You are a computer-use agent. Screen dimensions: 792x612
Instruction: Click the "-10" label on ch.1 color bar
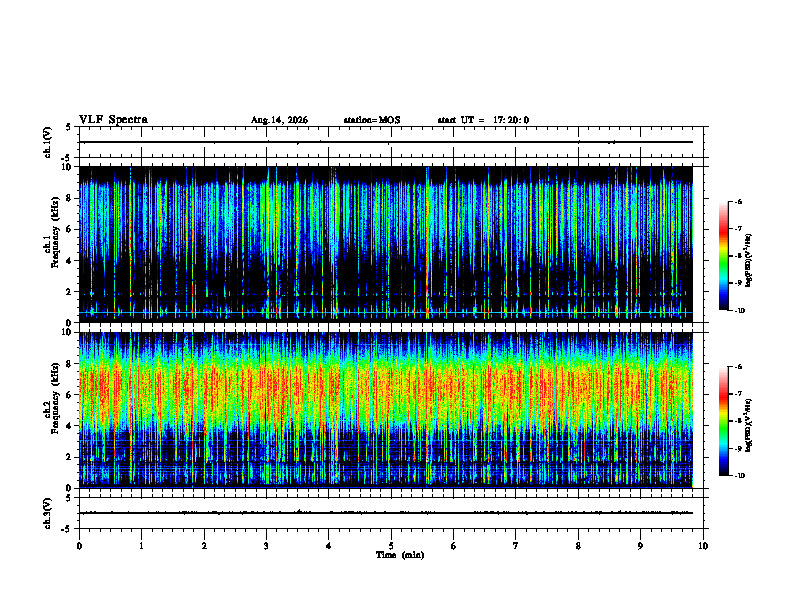click(x=739, y=311)
